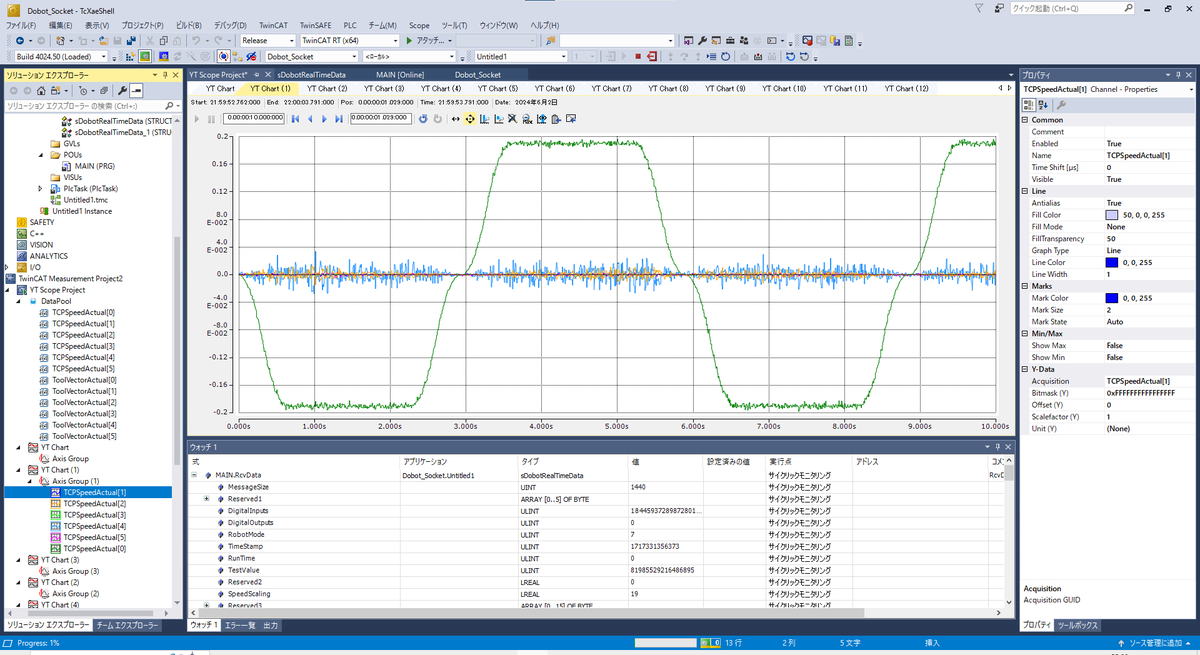Image resolution: width=1200 pixels, height=655 pixels.
Task: Click the TwinCAT activate configuration icon
Action: (130, 56)
